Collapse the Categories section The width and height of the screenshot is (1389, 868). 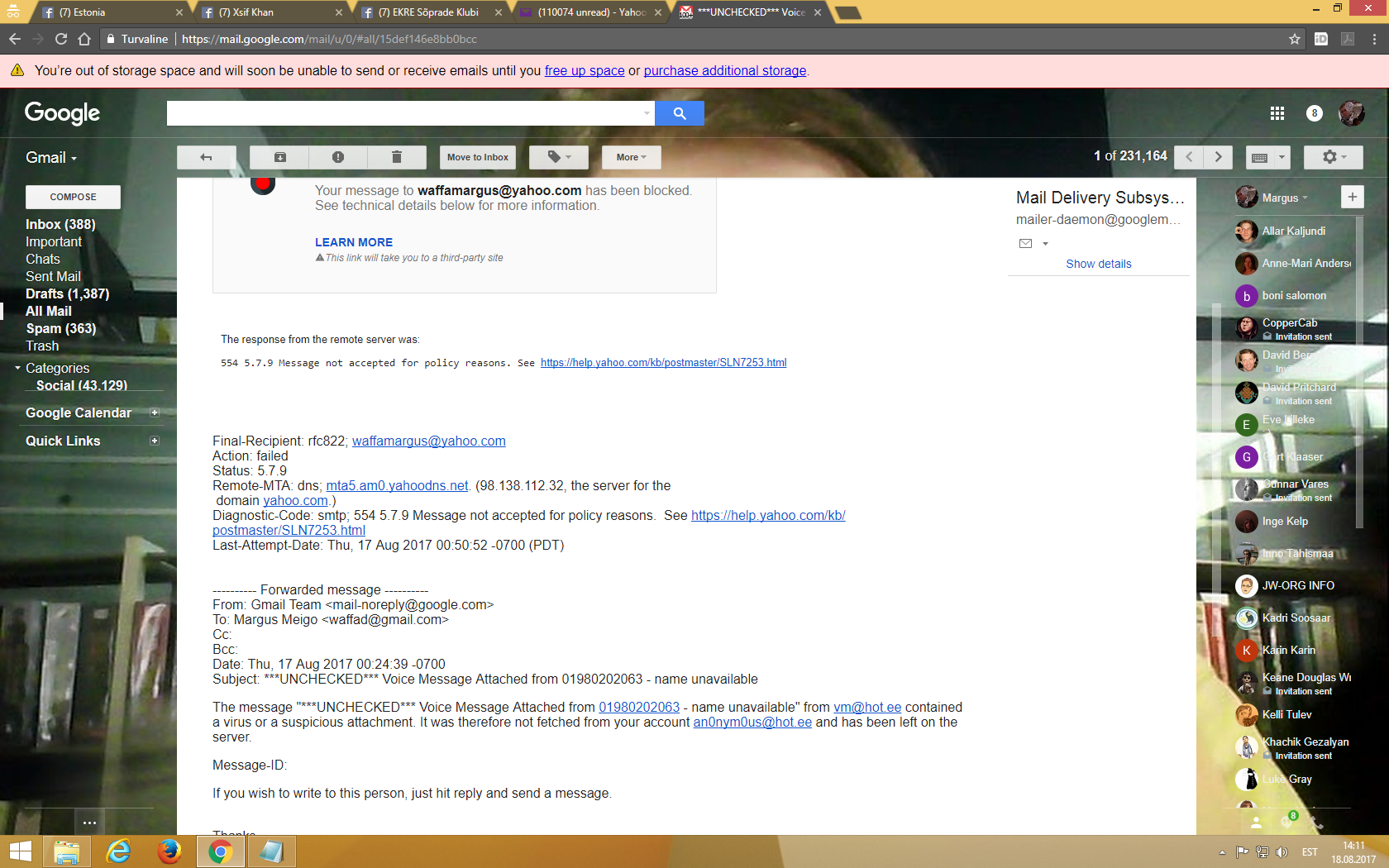coord(18,368)
